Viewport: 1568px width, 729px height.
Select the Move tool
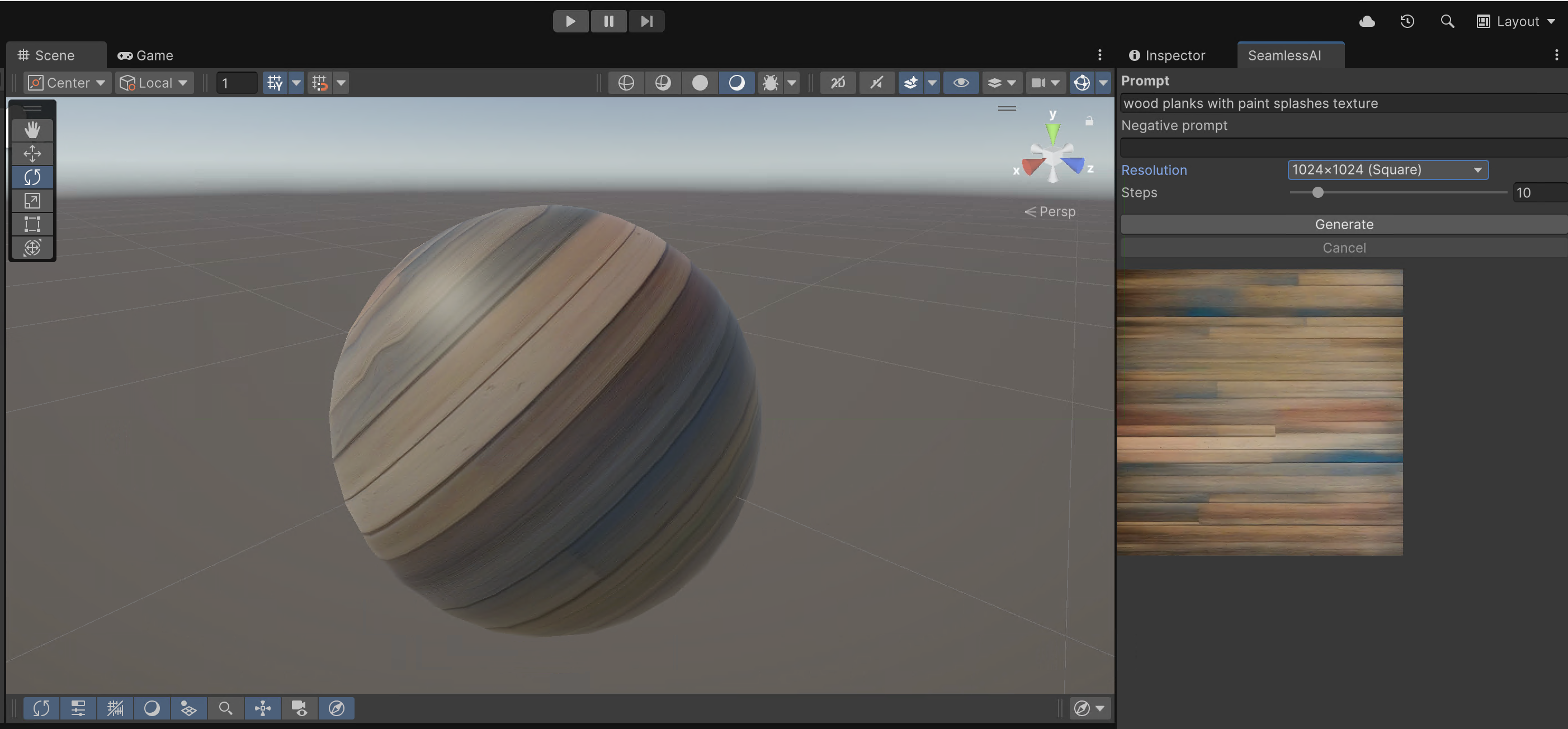pyautogui.click(x=32, y=153)
